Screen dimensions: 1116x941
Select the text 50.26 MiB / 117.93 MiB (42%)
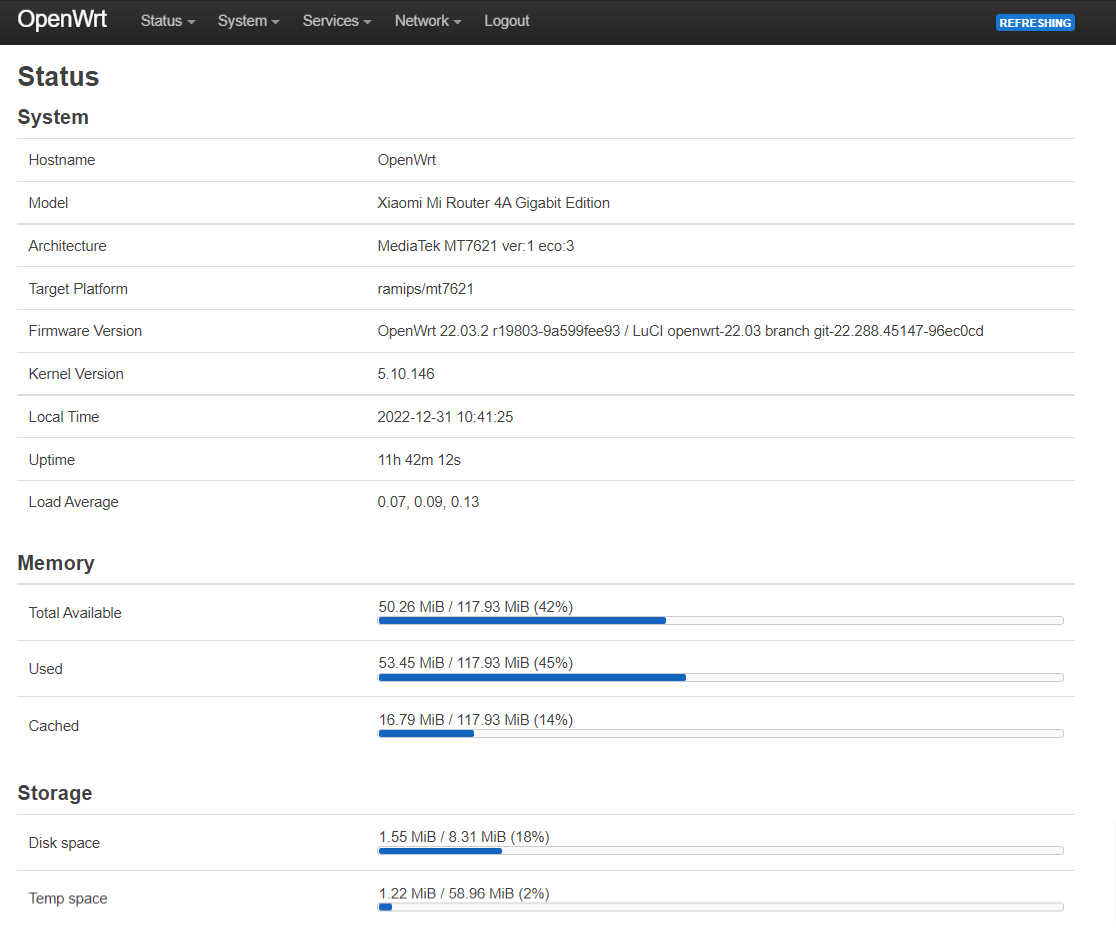click(475, 607)
